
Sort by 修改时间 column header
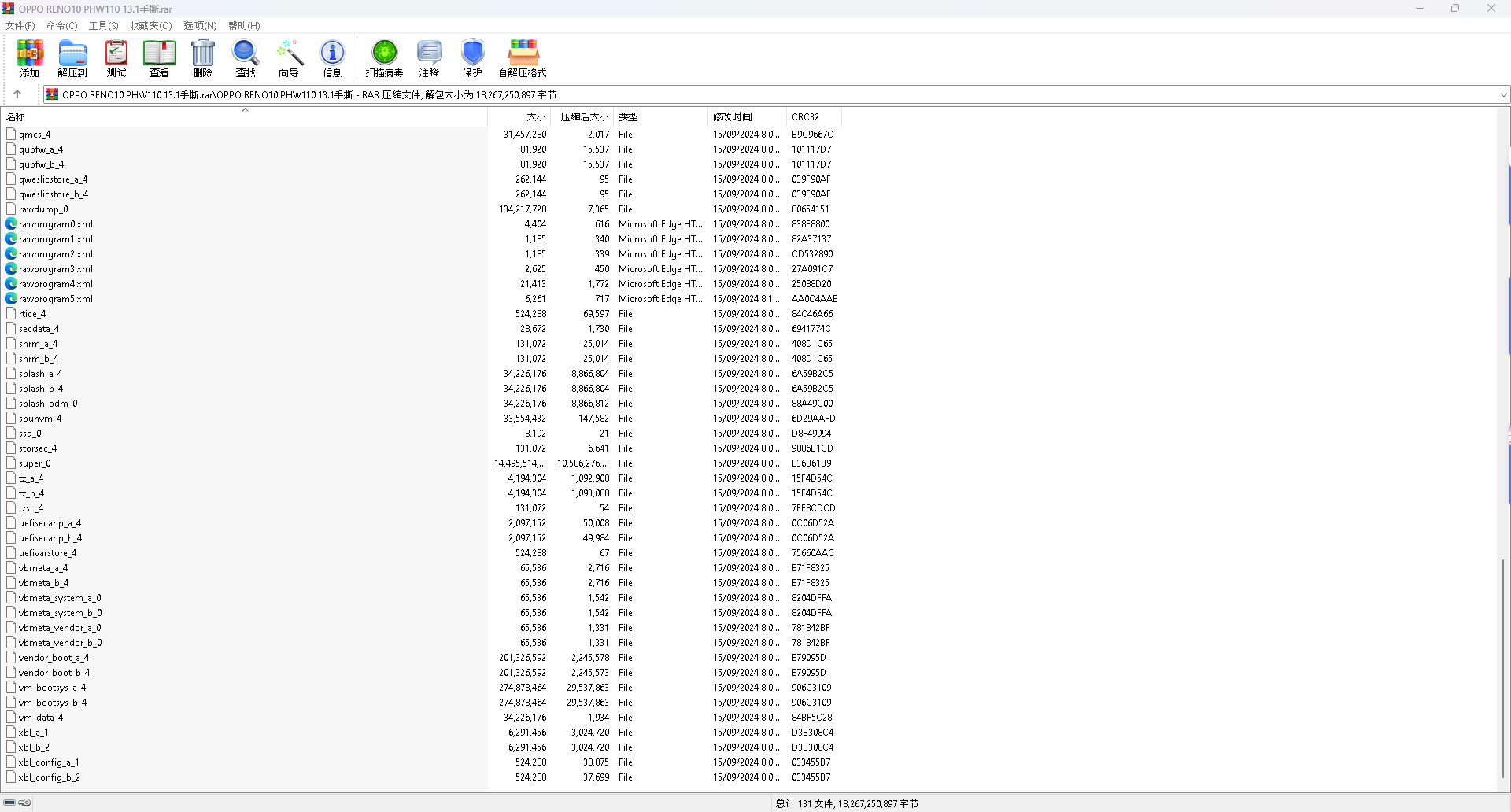tap(748, 117)
